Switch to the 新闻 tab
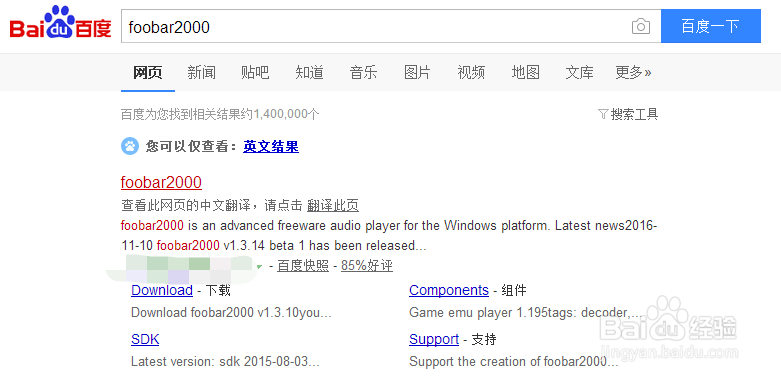The width and height of the screenshot is (781, 379). pos(201,73)
